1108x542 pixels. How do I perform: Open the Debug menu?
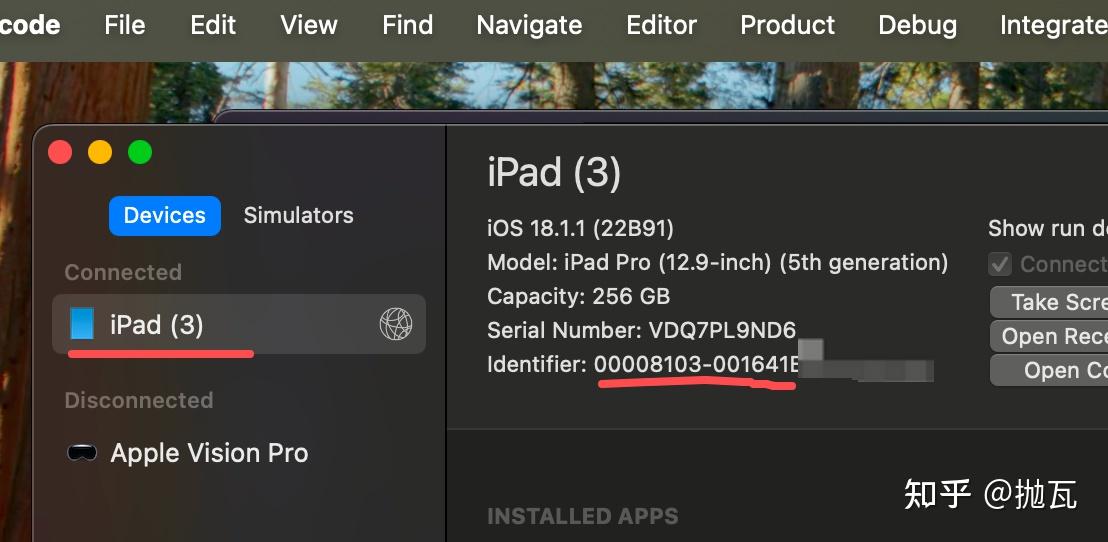point(917,25)
